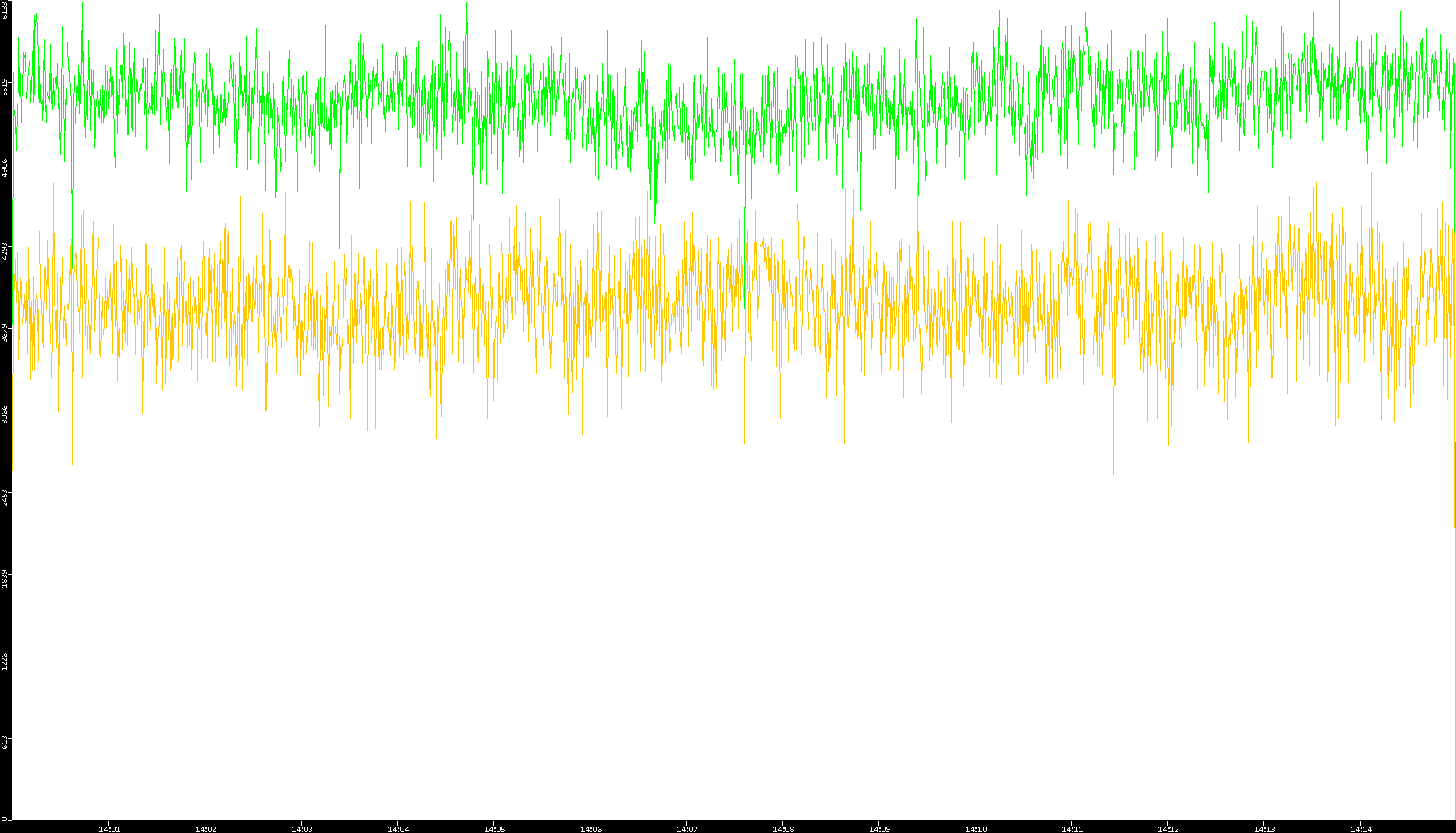Click the 14:01 time axis label
The image size is (1456, 833).
[x=110, y=829]
